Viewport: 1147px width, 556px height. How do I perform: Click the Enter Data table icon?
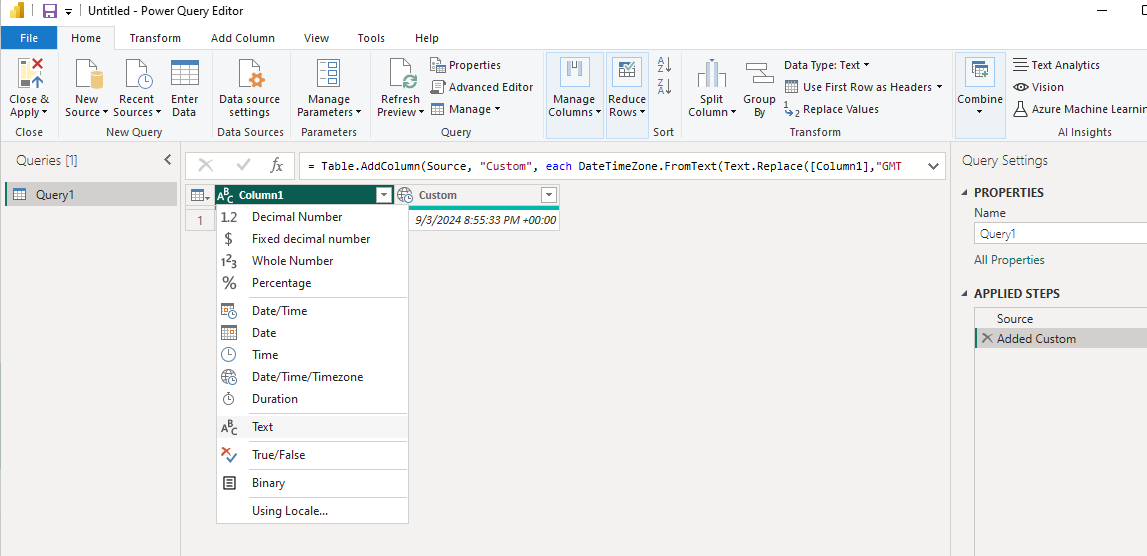coord(184,73)
